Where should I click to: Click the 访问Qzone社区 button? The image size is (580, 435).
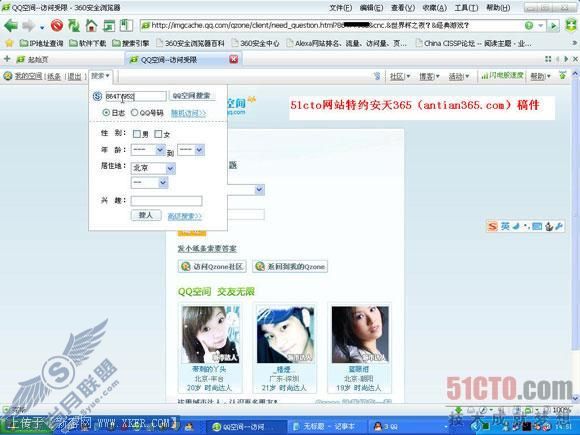tap(212, 266)
